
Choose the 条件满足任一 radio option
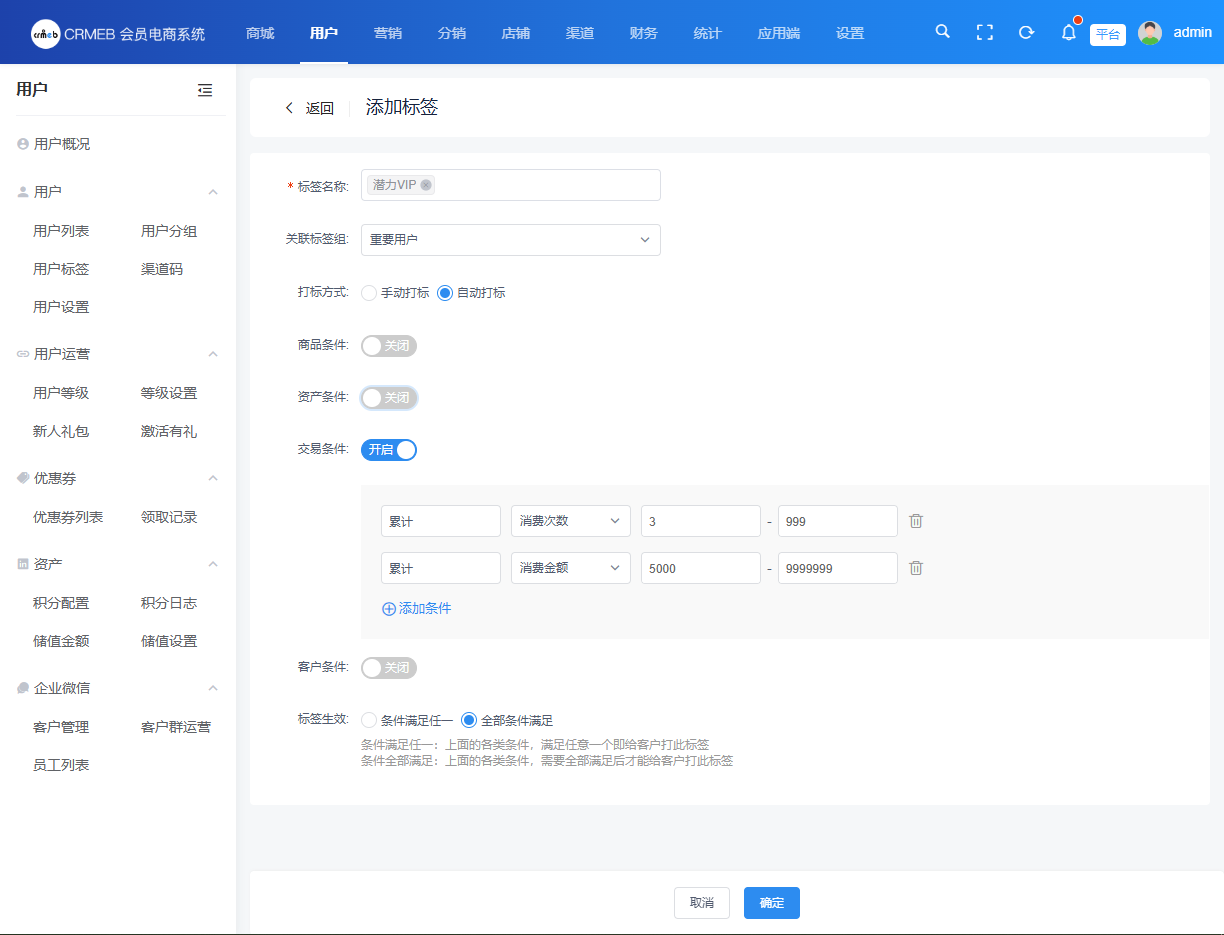(369, 720)
